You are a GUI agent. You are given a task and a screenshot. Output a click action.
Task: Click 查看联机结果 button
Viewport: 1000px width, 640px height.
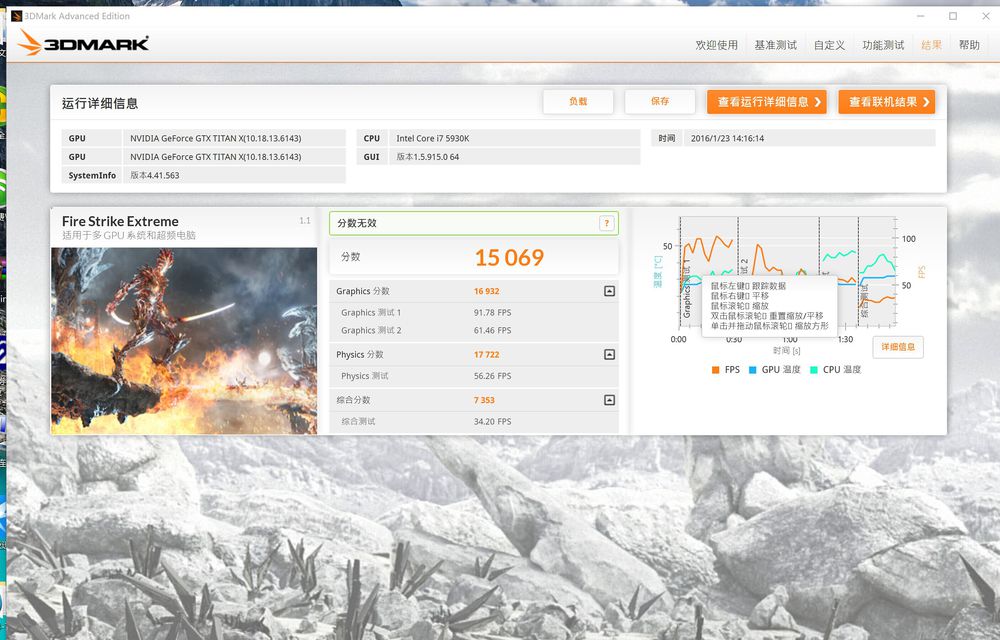(x=886, y=102)
